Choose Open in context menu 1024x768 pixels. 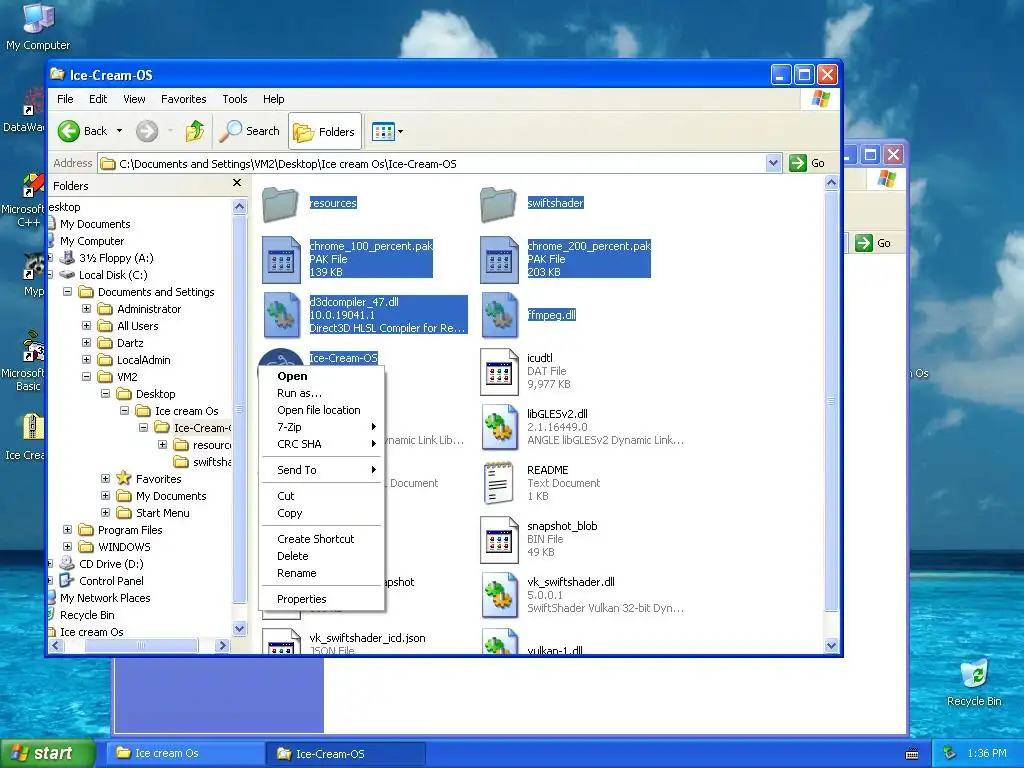pos(321,376)
